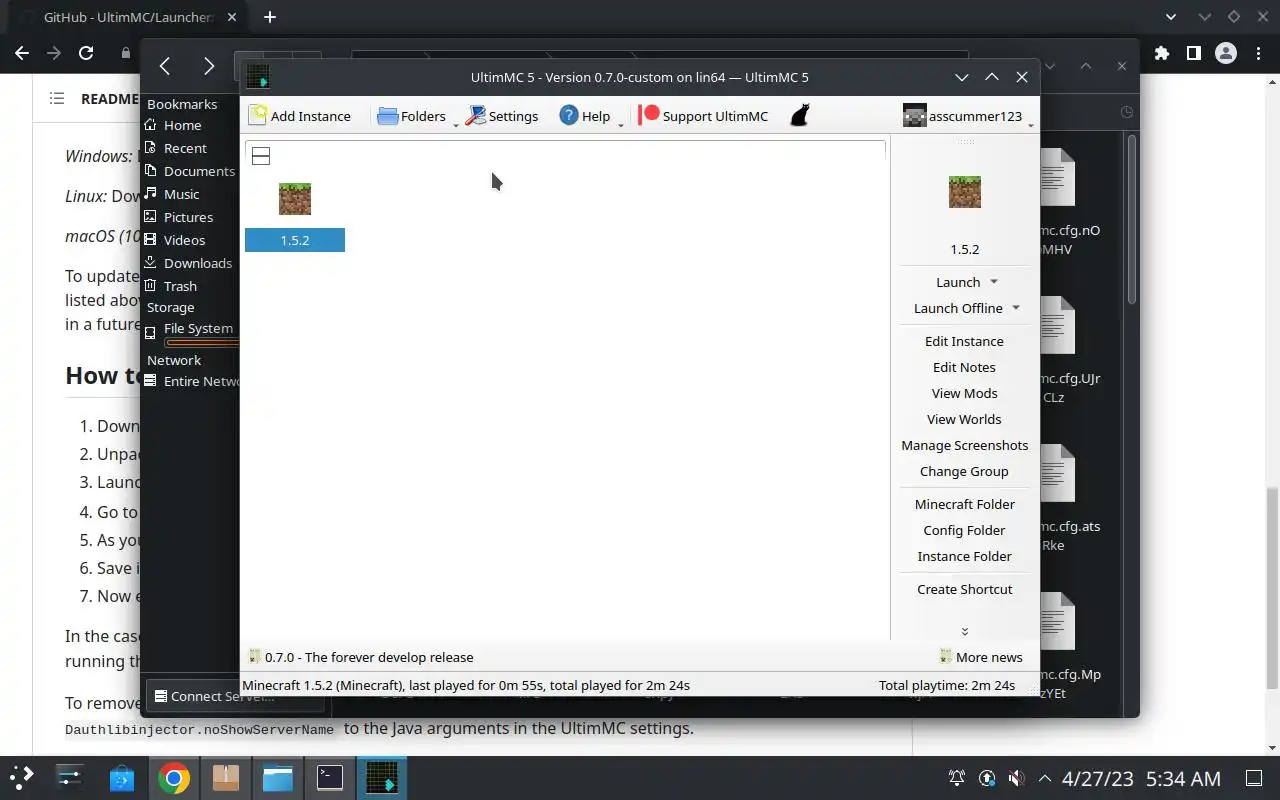The height and width of the screenshot is (800, 1280).
Task: Open README outline list icon on GitHub
Action: coord(57,98)
